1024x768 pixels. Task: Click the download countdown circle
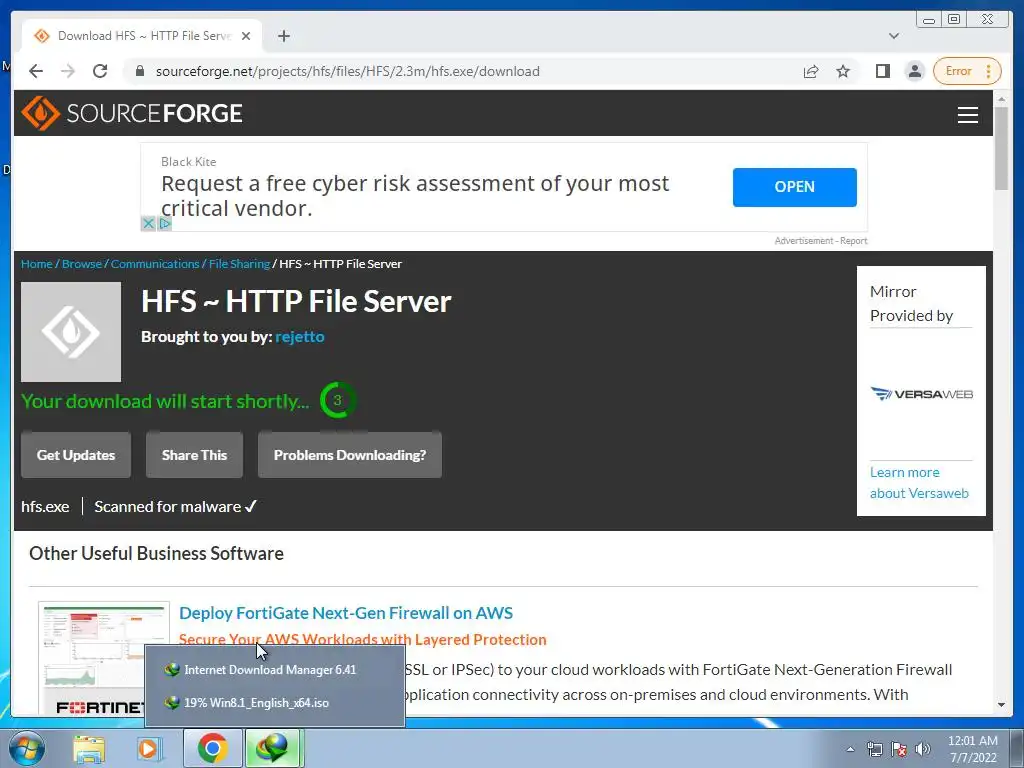tap(337, 400)
